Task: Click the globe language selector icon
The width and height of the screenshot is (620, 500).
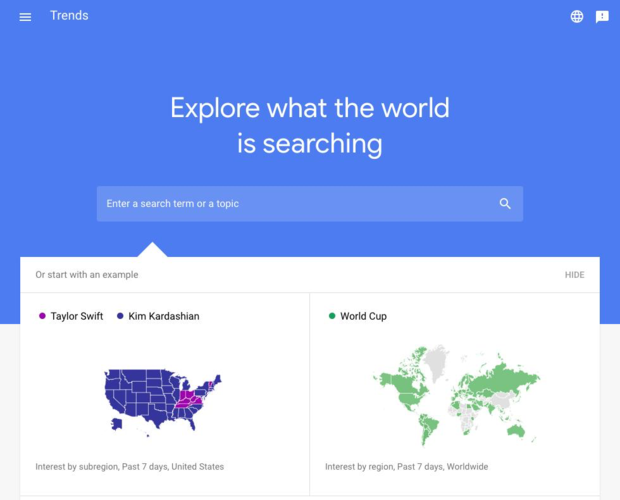Action: pos(577,17)
